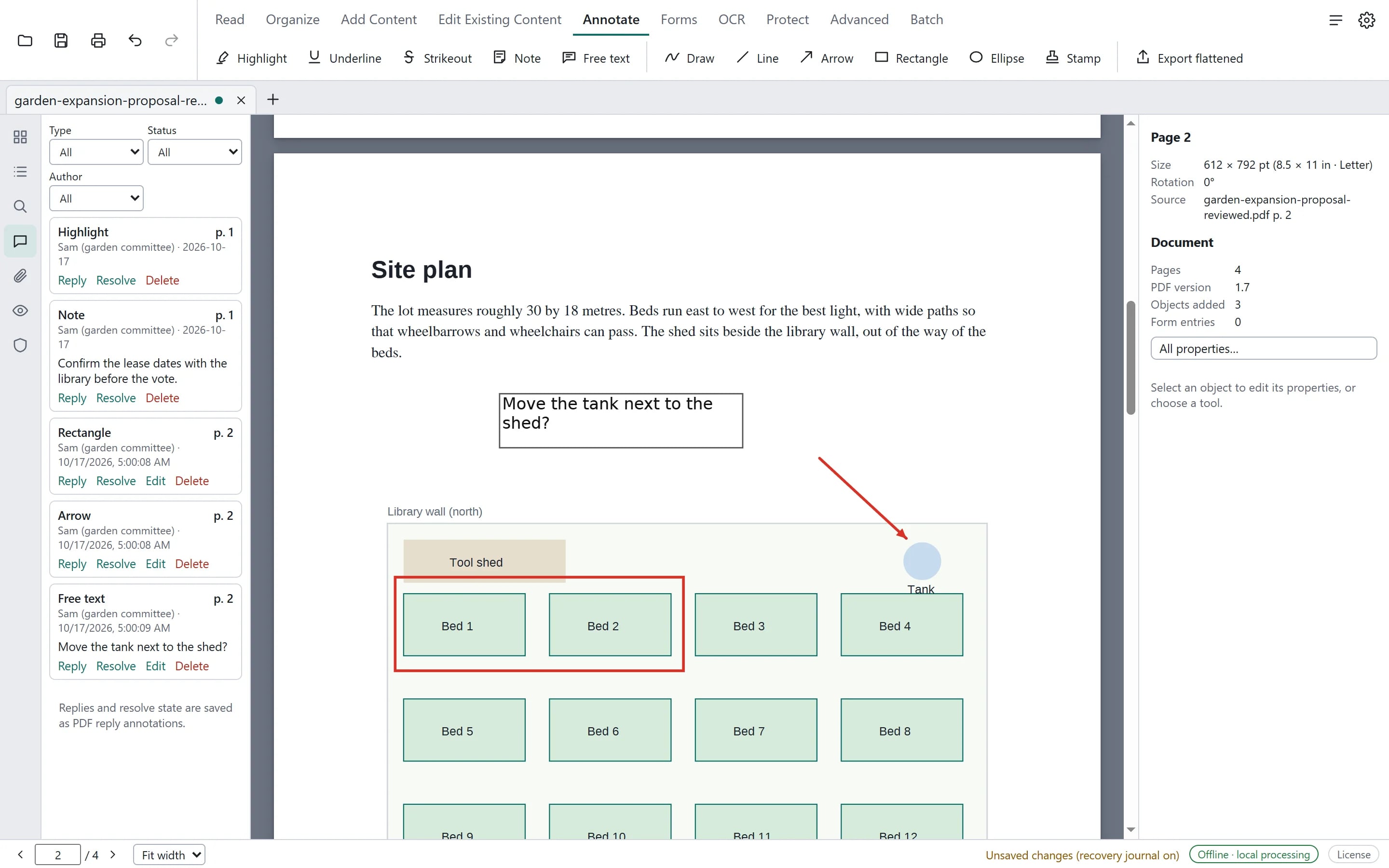Edit the Arrow annotation comment
Image resolution: width=1389 pixels, height=868 pixels.
click(155, 564)
